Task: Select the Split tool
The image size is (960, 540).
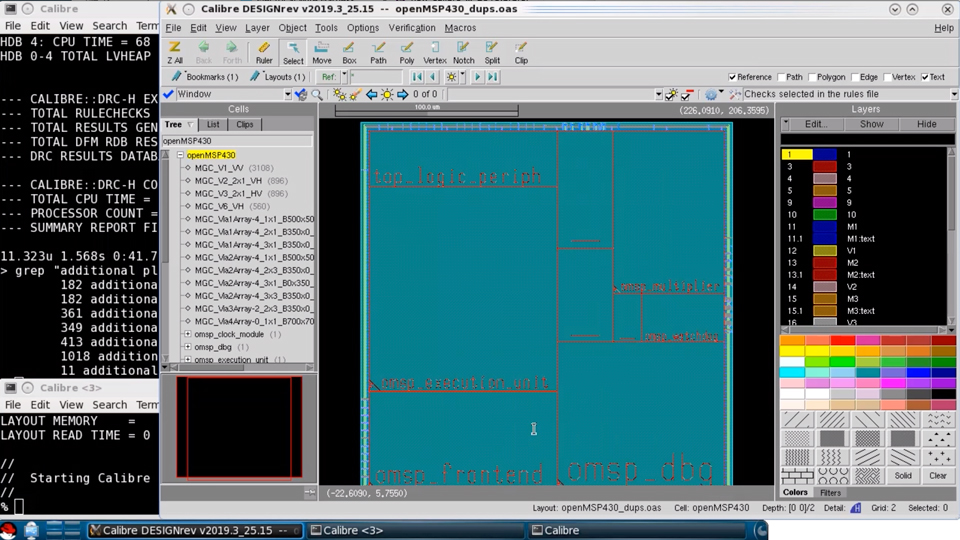Action: pos(492,53)
